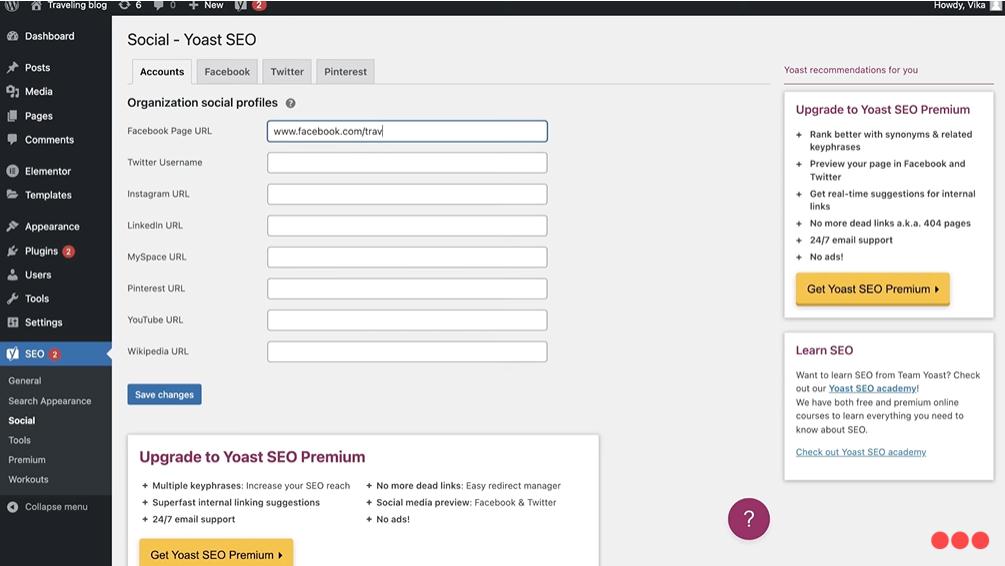This screenshot has width=1005, height=566.
Task: Open Search Appearance submenu item
Action: pyautogui.click(x=49, y=401)
